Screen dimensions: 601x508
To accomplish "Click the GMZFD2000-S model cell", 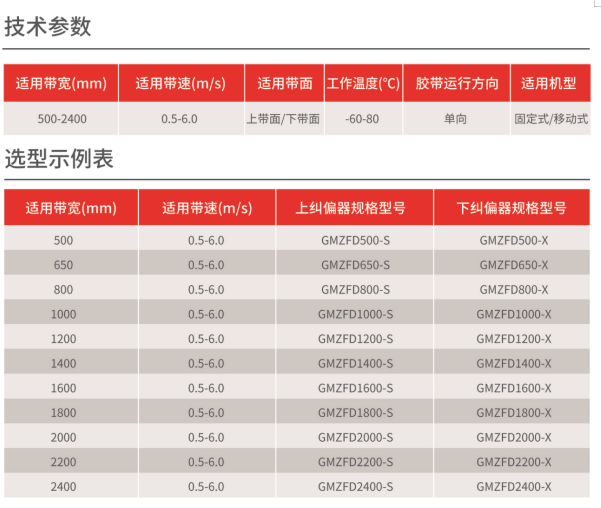I will (x=355, y=437).
